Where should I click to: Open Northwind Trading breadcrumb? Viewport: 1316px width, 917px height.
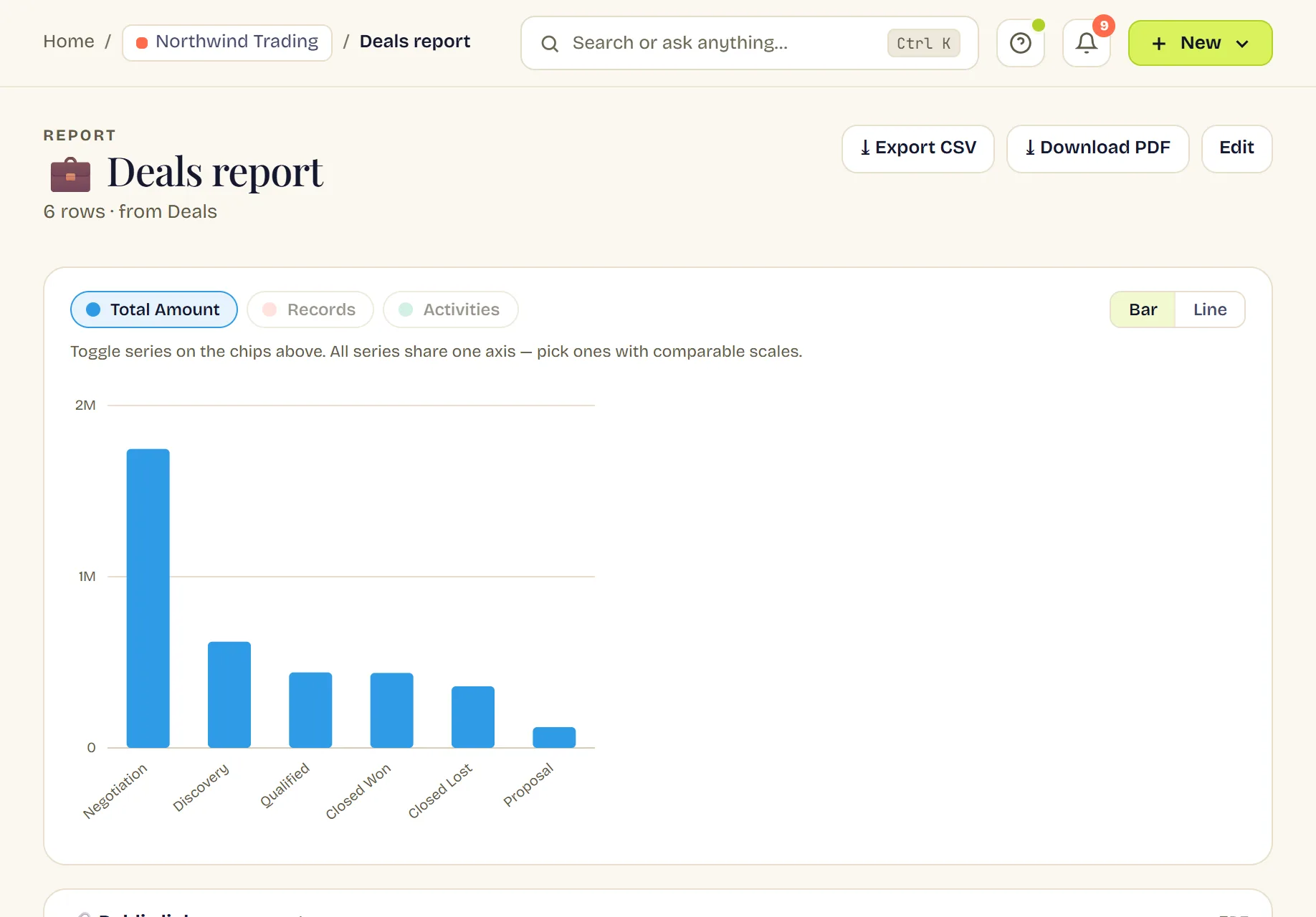[227, 42]
